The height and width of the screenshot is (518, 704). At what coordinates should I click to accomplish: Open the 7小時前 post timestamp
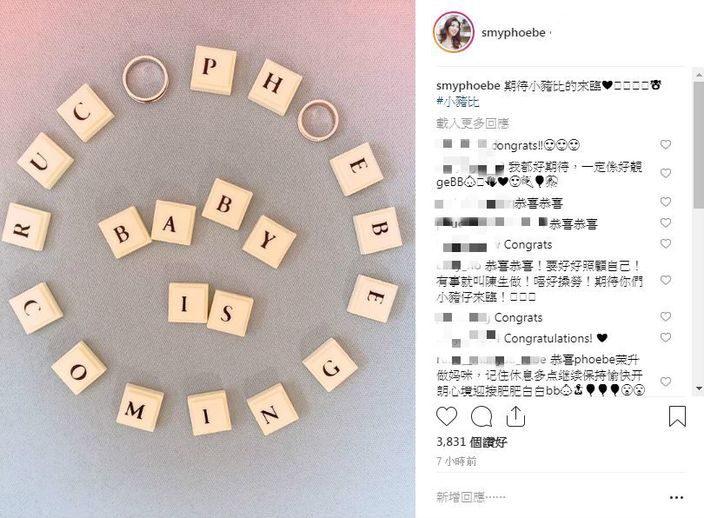click(x=456, y=461)
